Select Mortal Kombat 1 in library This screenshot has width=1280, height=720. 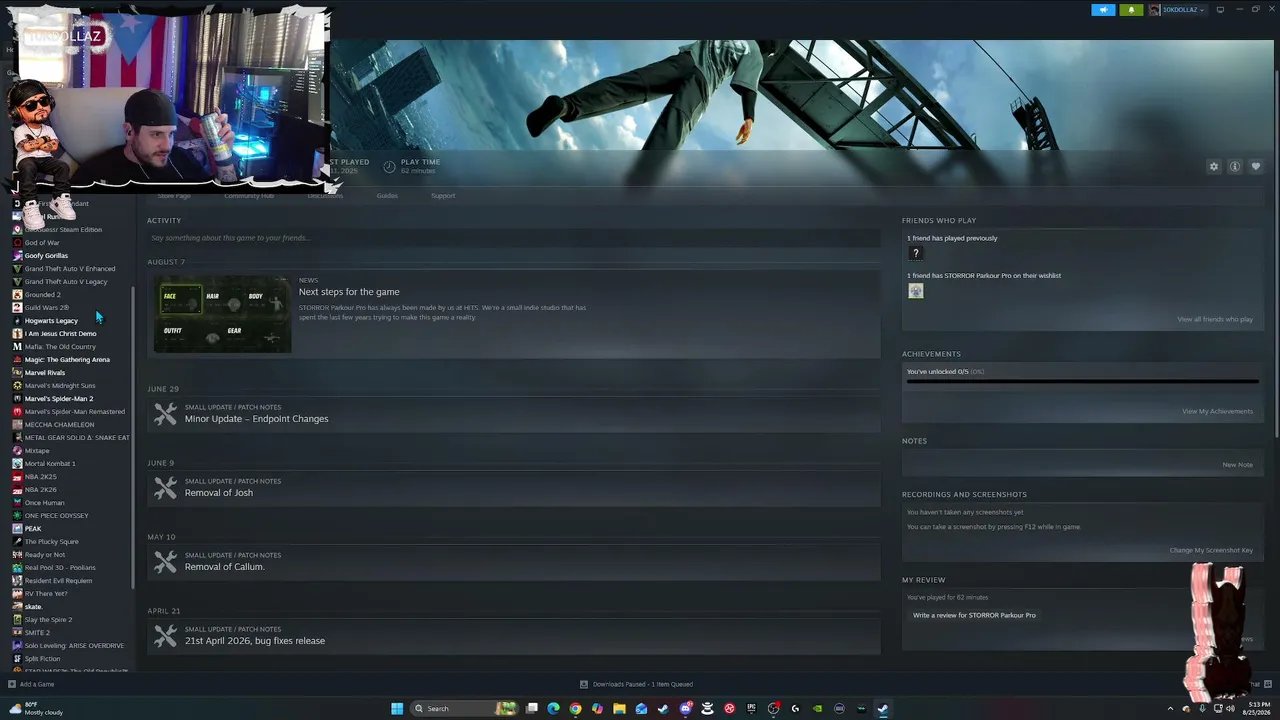[x=50, y=464]
